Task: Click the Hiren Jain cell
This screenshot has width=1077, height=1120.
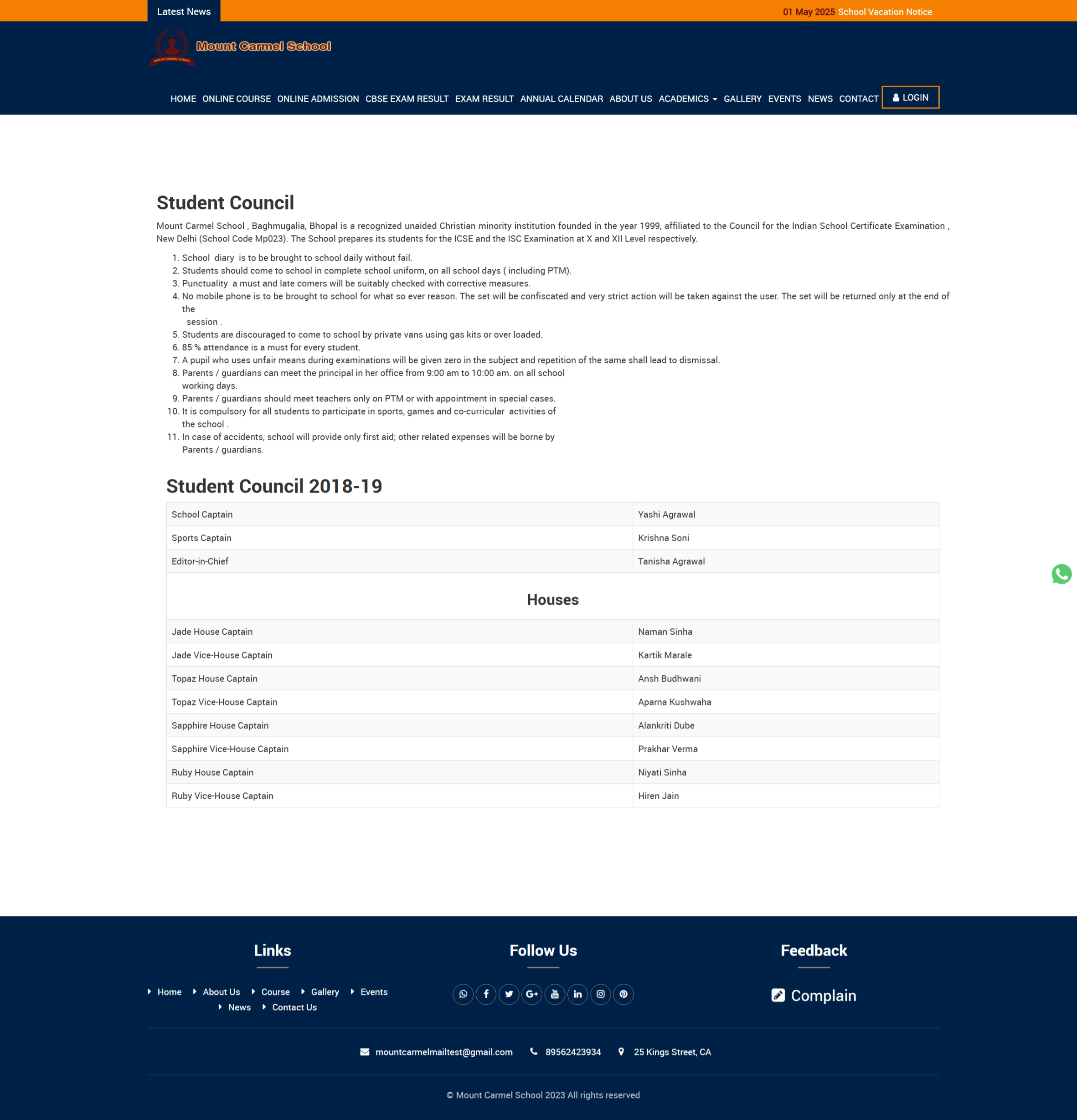Action: click(786, 796)
